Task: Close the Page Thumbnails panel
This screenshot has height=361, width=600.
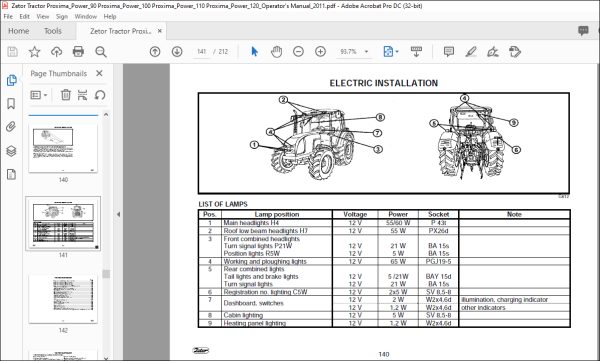Action: pyautogui.click(x=99, y=73)
